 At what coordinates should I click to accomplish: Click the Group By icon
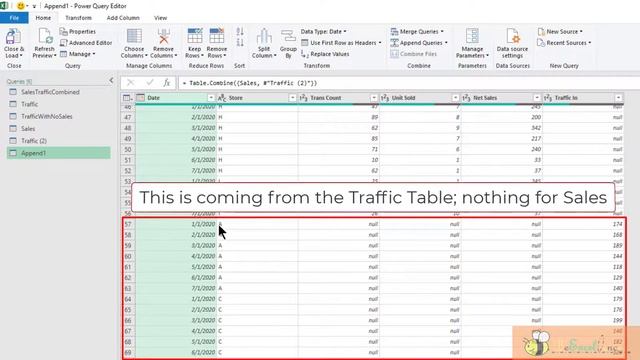[x=288, y=36]
